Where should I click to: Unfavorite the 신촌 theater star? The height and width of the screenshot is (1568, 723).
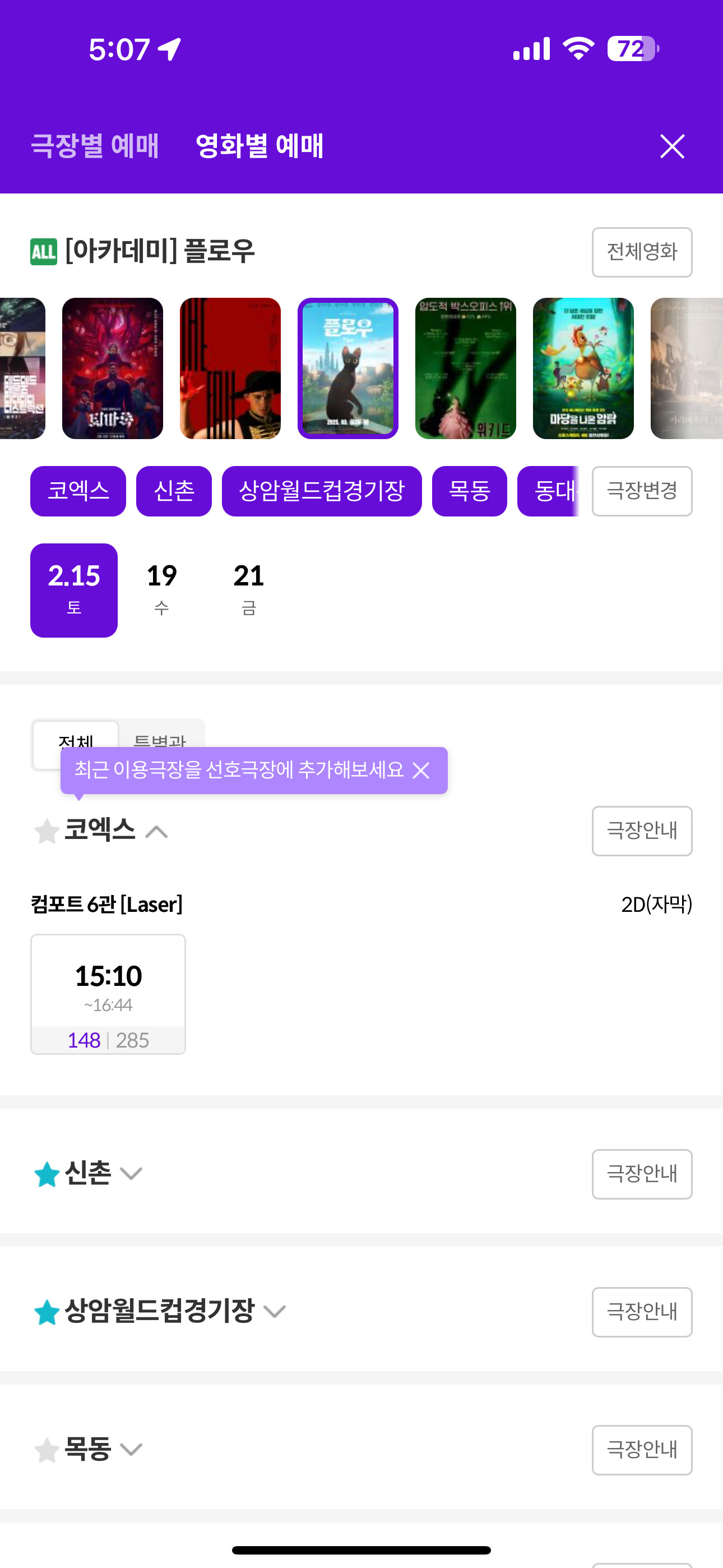[x=47, y=1174]
